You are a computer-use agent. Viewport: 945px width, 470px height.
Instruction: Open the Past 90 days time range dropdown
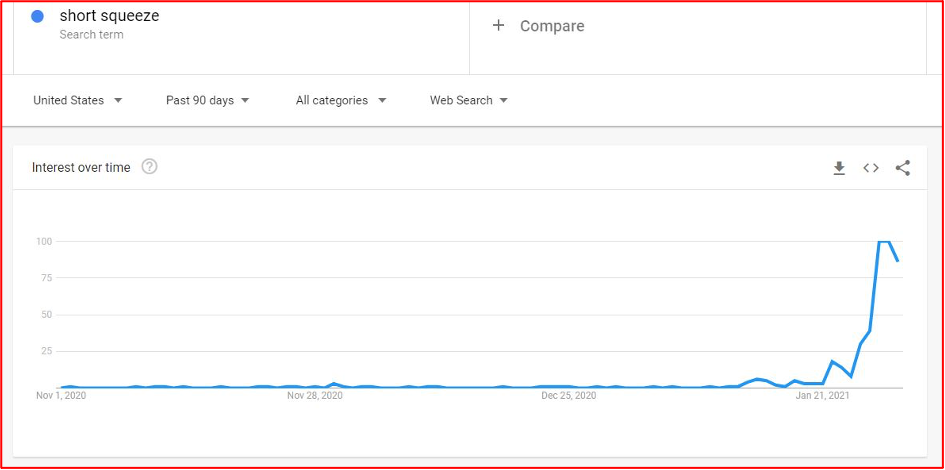(207, 101)
